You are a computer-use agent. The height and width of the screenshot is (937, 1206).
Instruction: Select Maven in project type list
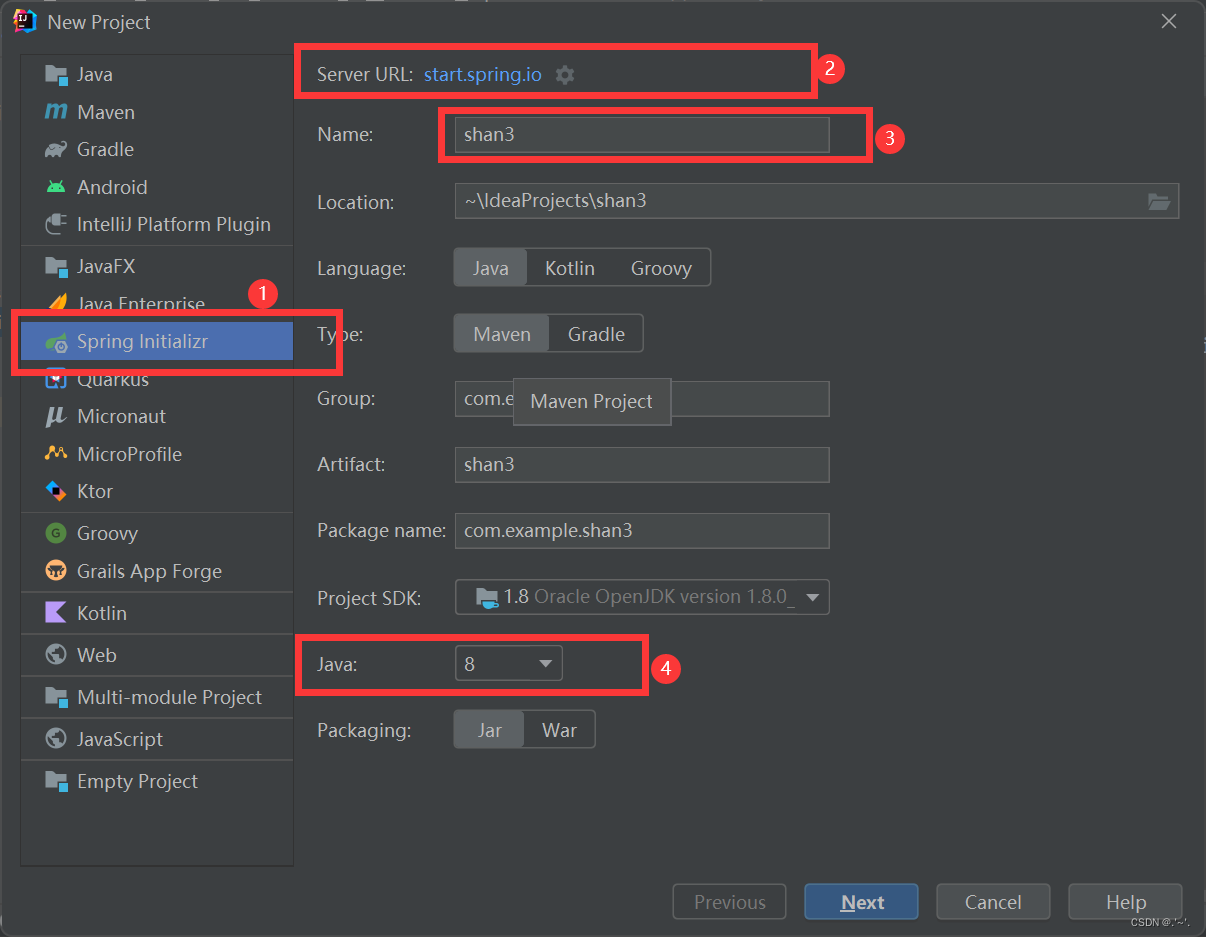click(157, 112)
